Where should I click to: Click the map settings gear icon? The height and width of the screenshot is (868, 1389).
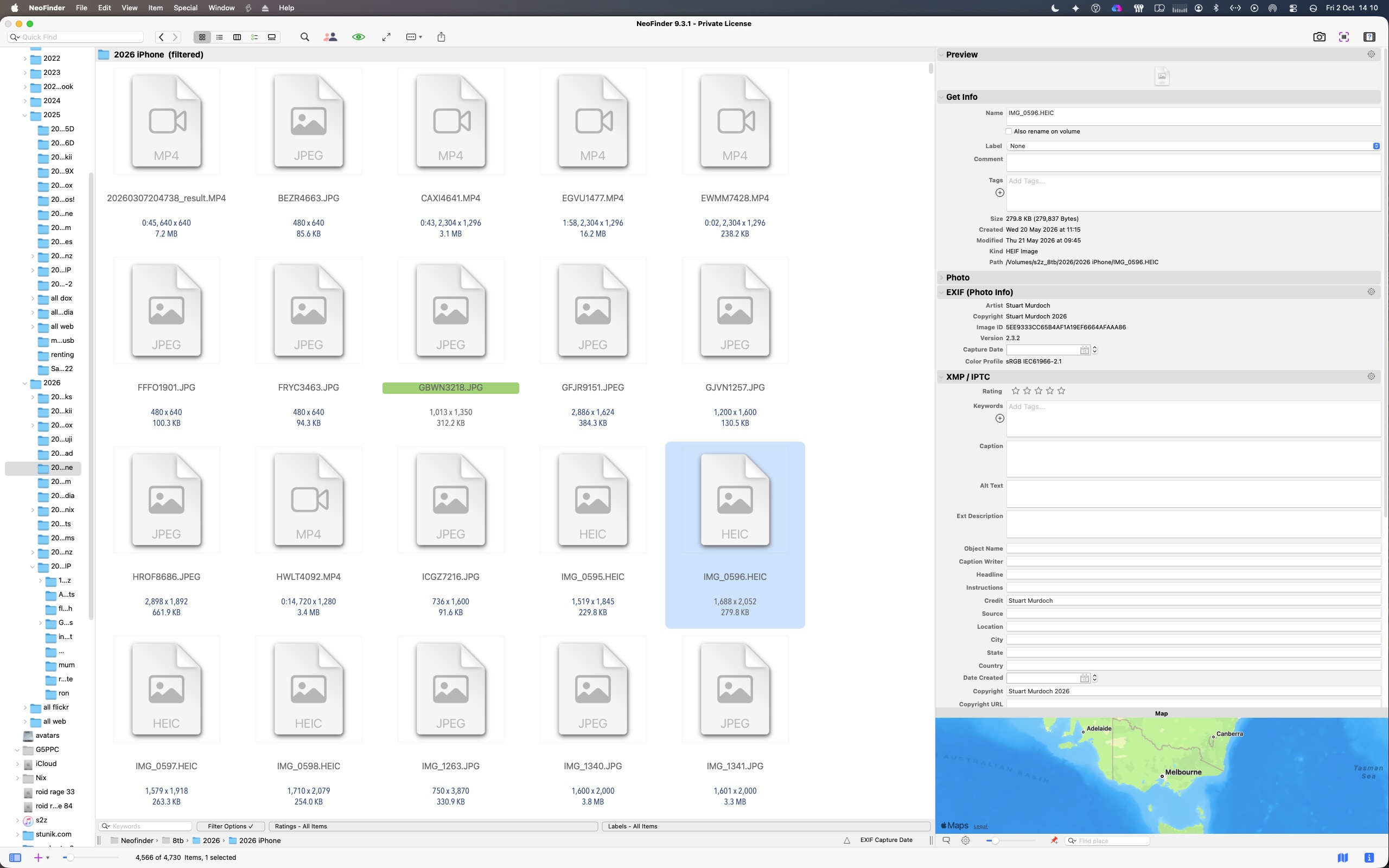(x=965, y=840)
